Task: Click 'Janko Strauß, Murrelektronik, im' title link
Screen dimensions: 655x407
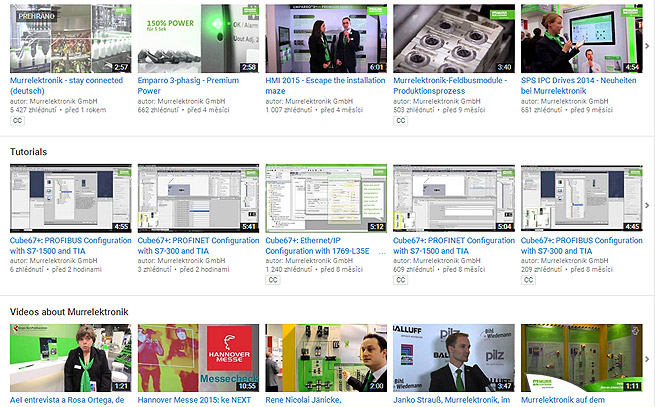Action: pos(452,400)
